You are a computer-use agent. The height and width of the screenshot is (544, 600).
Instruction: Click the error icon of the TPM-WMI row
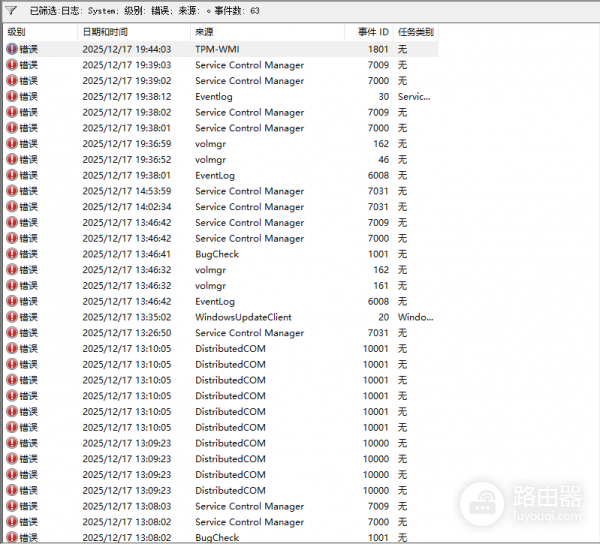(x=12, y=49)
